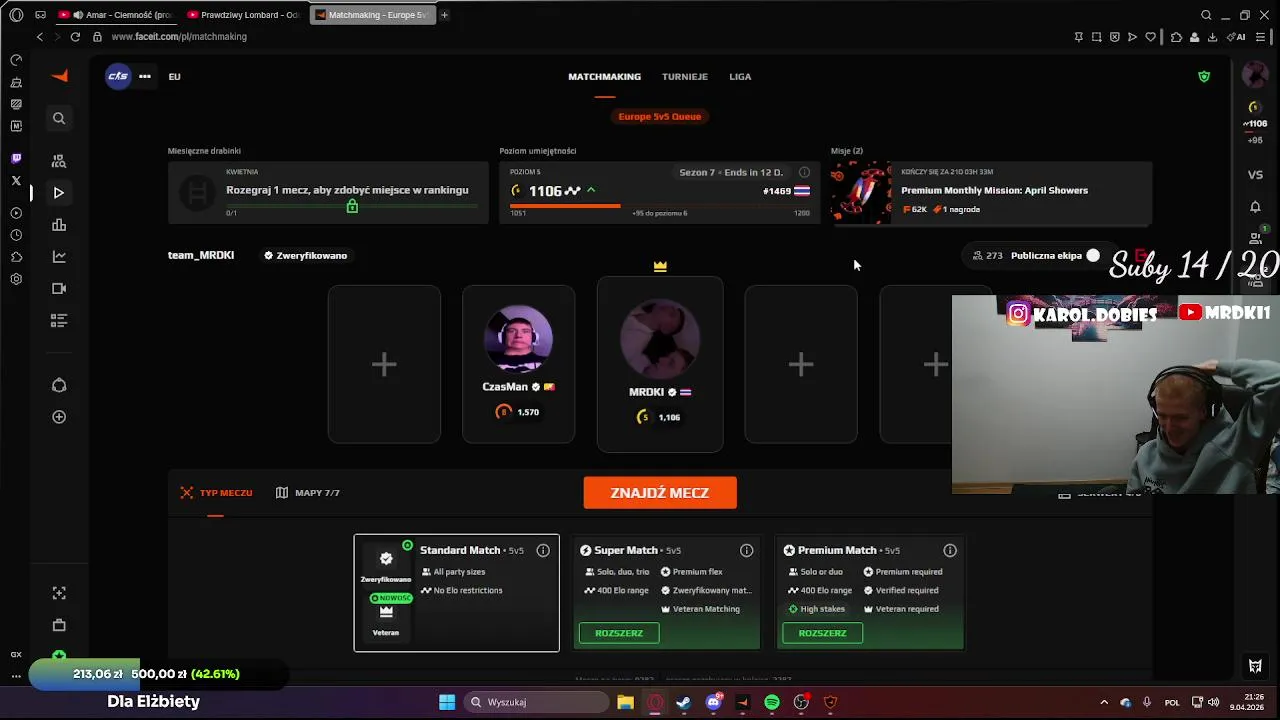Image resolution: width=1280 pixels, height=720 pixels.
Task: Open the EU region selector
Action: 174,76
